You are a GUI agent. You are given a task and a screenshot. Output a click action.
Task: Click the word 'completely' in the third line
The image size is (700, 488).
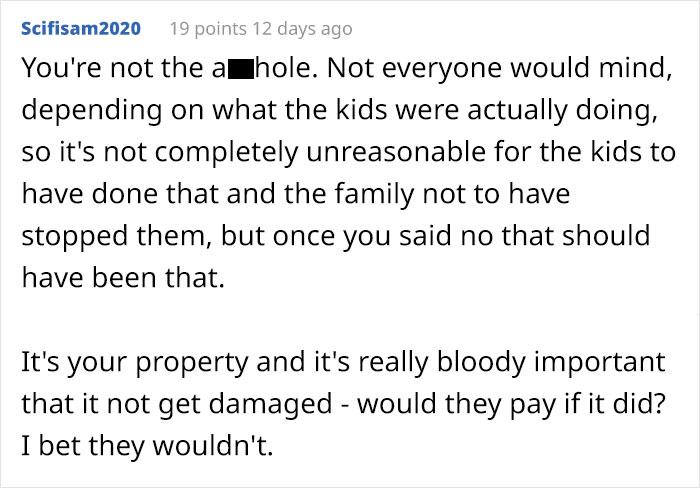pyautogui.click(x=226, y=153)
